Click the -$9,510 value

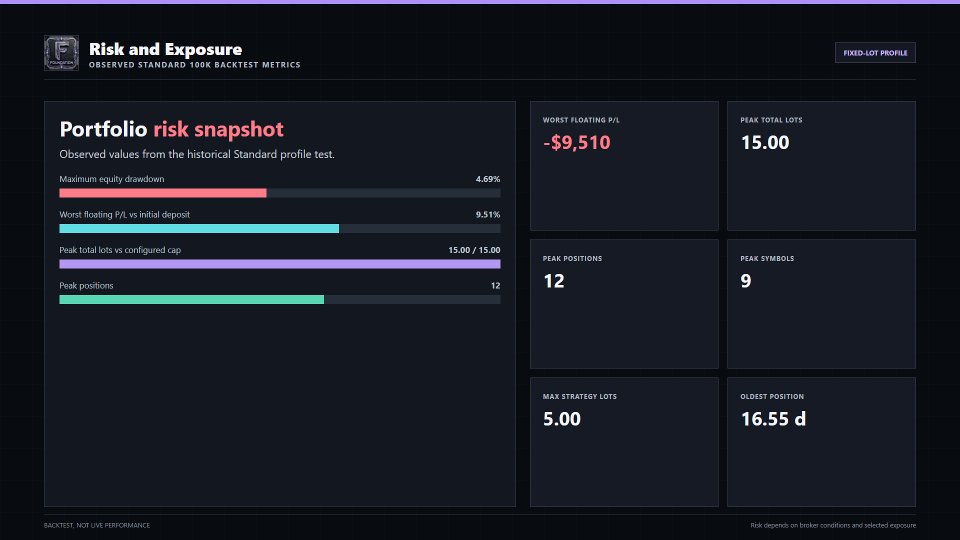tap(577, 143)
